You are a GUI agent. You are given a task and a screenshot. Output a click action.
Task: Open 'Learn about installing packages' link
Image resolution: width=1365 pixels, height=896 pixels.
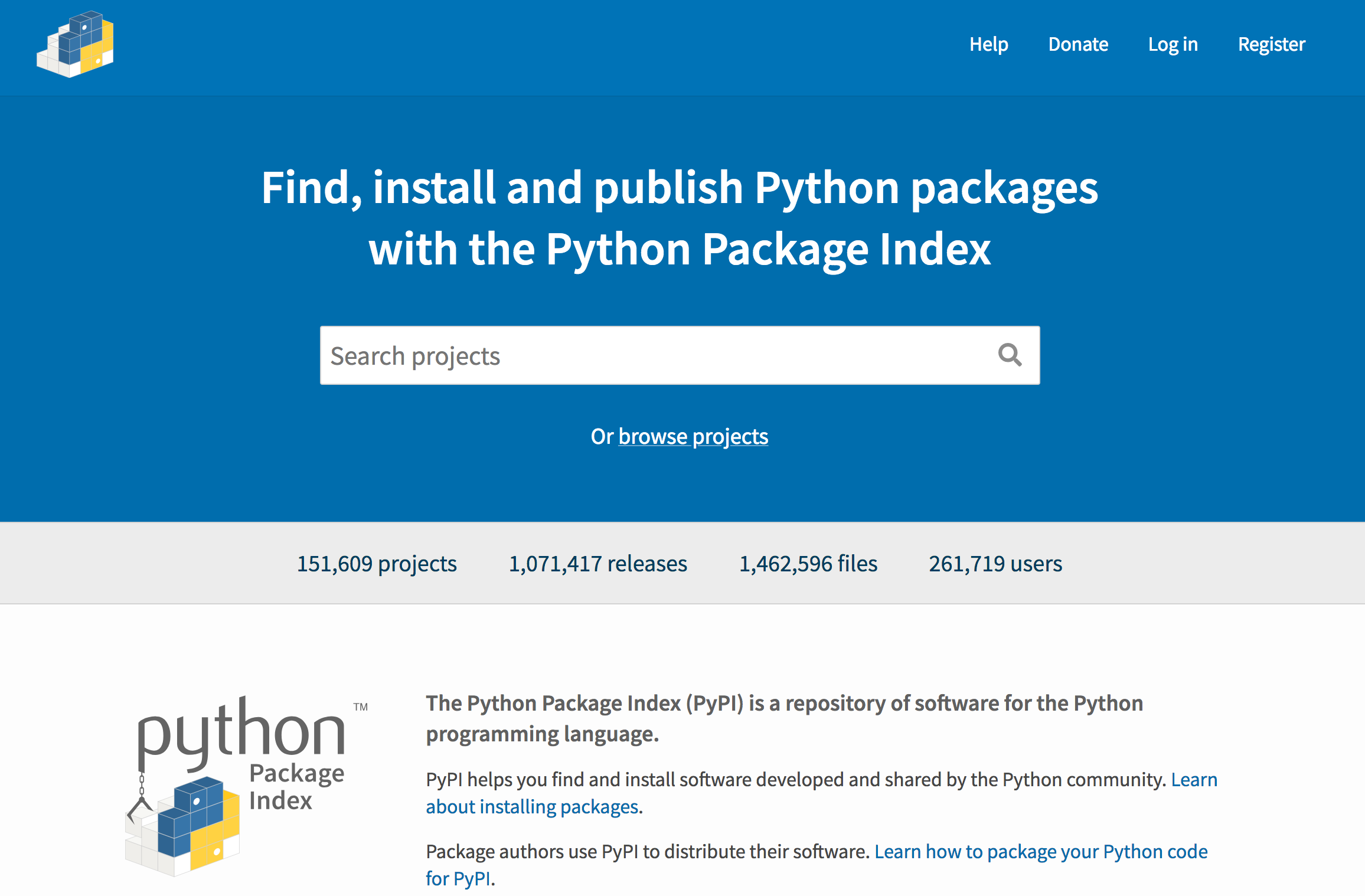pyautogui.click(x=531, y=806)
